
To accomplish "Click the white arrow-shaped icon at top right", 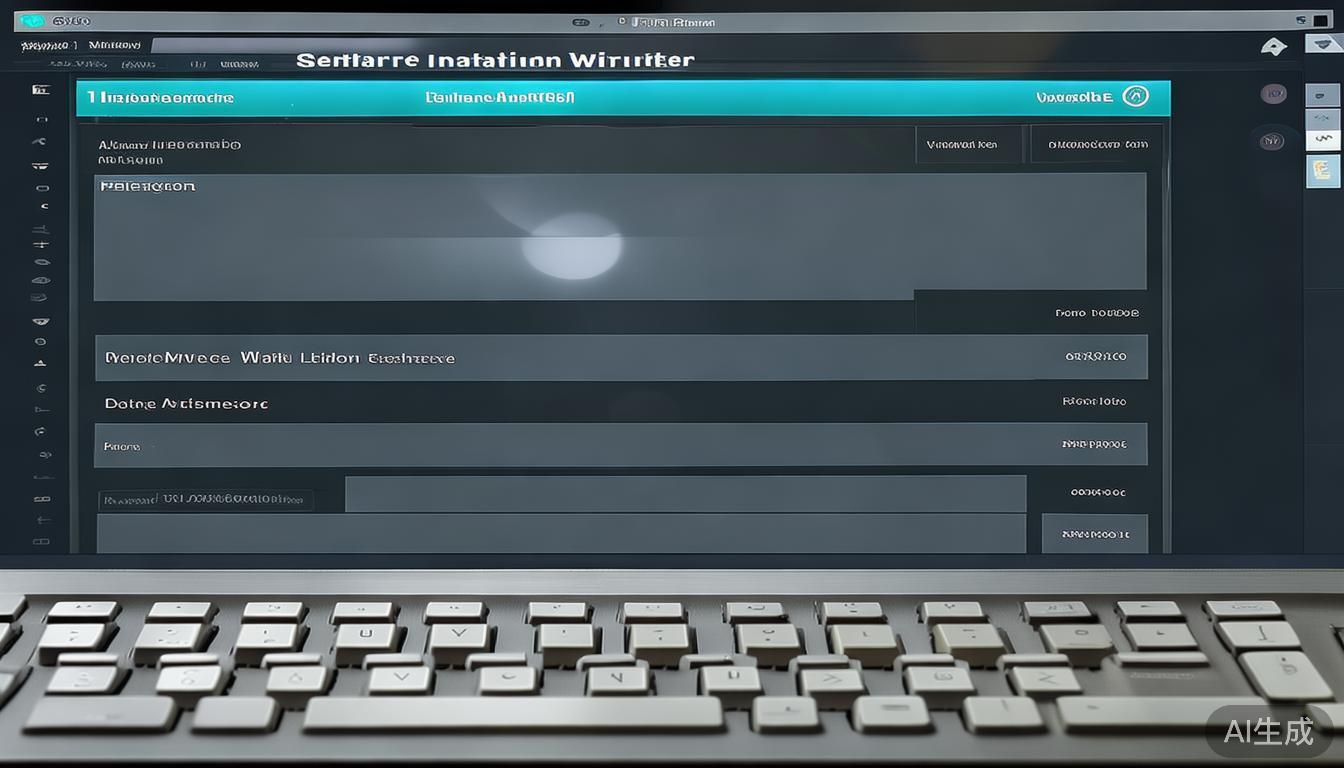I will coord(1273,46).
